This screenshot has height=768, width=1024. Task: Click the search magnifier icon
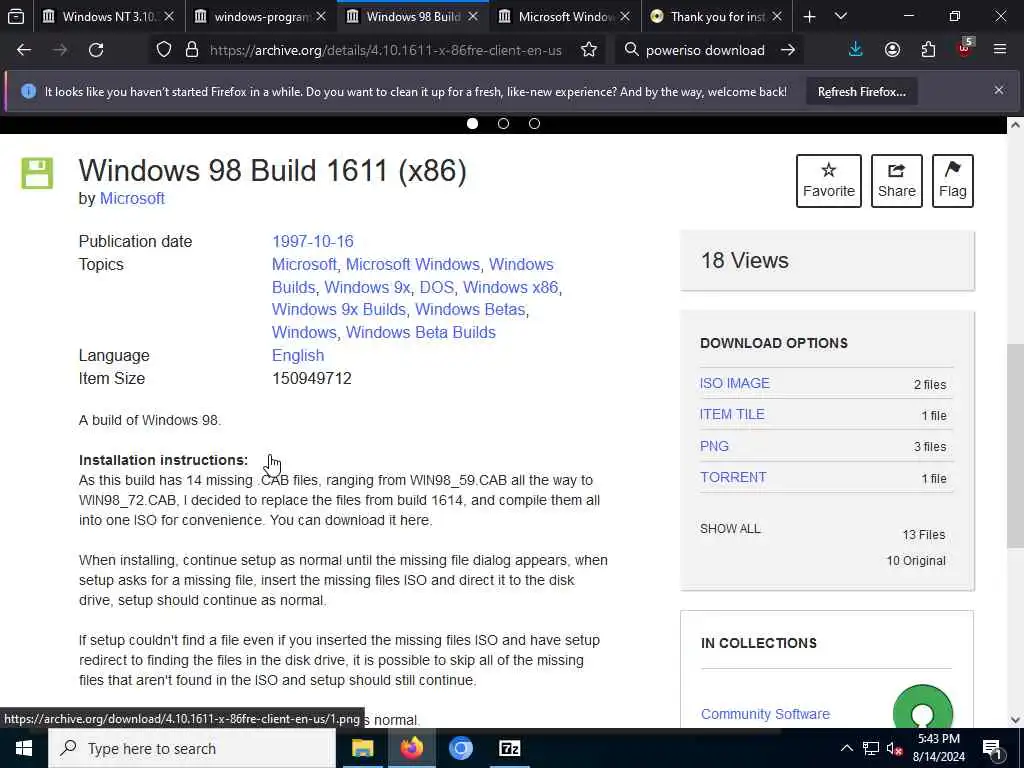(631, 50)
